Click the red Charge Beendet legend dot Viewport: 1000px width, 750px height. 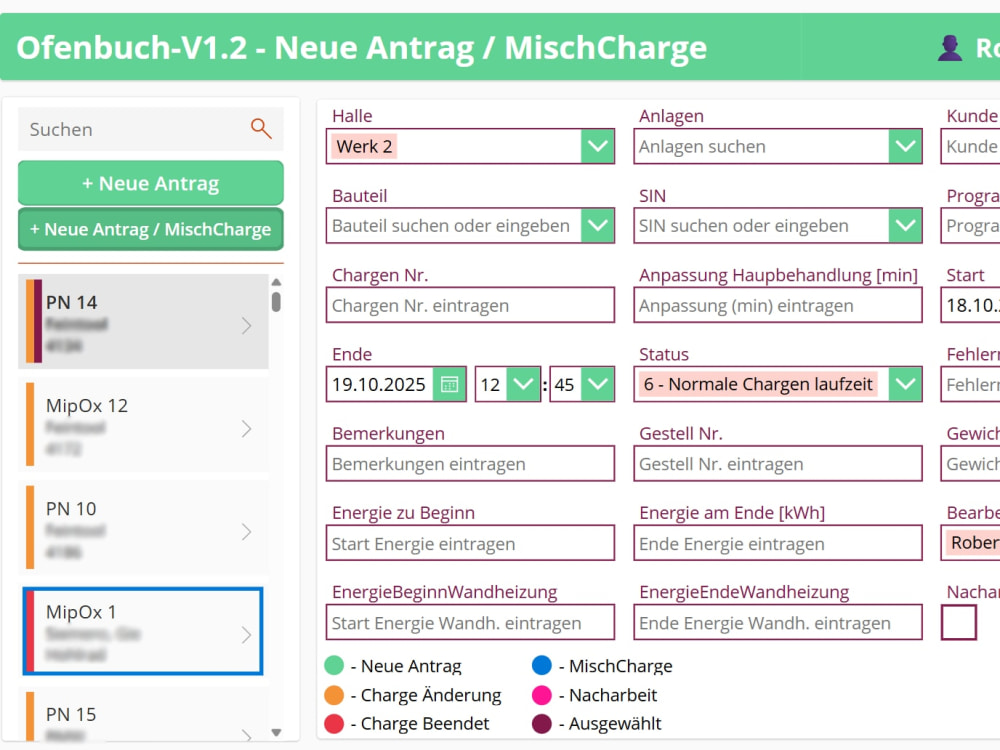[334, 724]
